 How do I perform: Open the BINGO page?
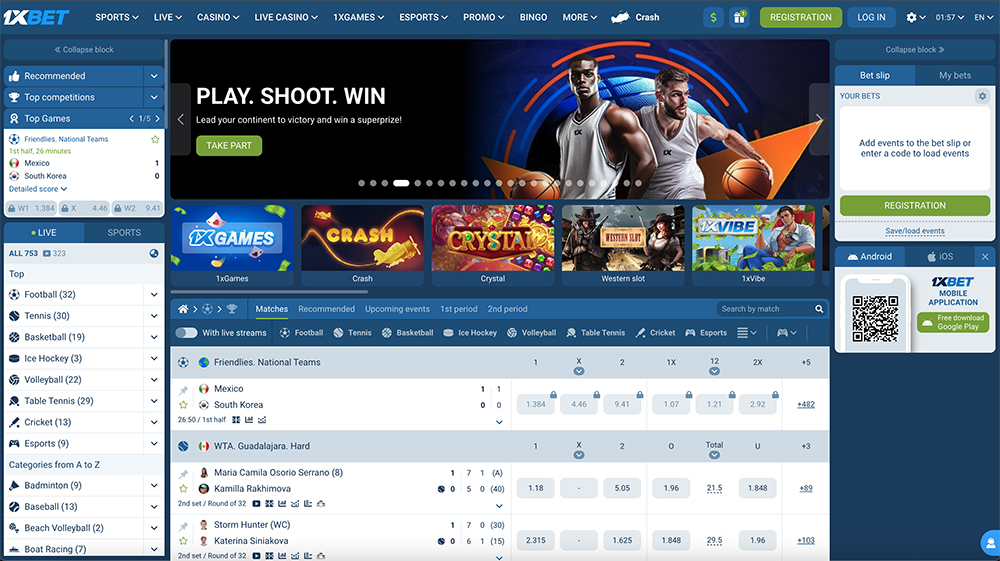click(533, 17)
